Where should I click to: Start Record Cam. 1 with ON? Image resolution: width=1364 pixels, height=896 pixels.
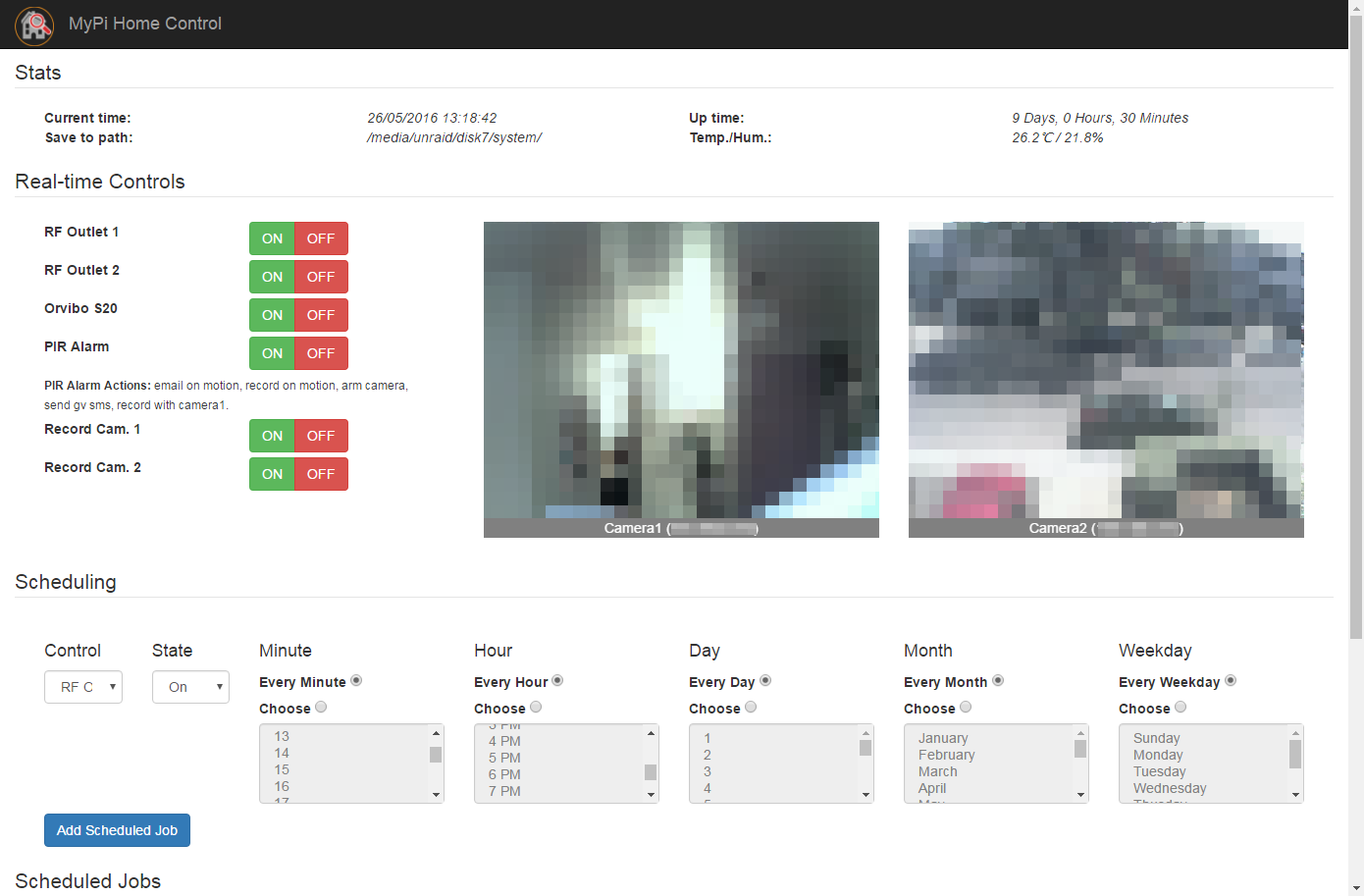[x=272, y=436]
